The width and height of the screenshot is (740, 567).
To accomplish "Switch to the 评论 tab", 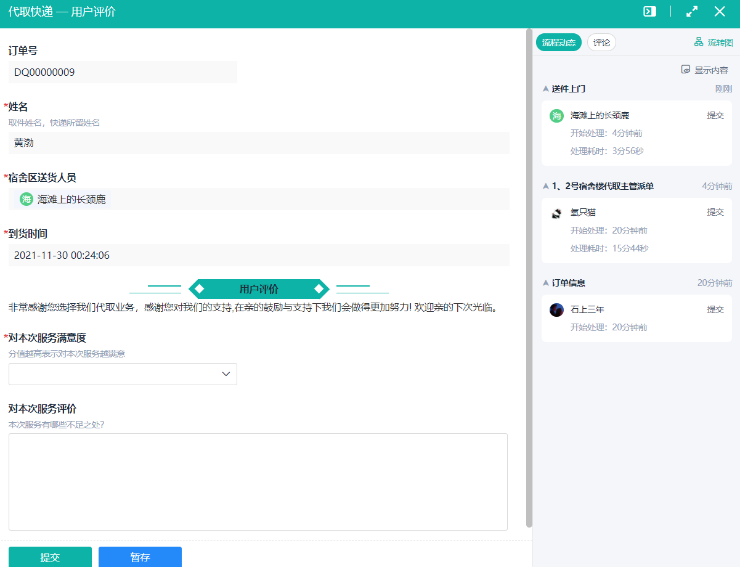I will tap(601, 42).
